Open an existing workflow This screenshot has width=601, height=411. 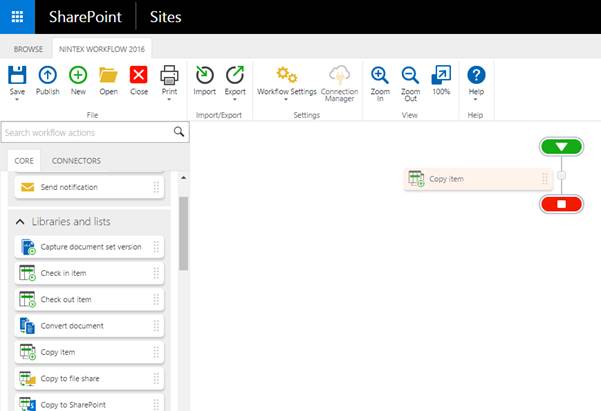pos(108,81)
